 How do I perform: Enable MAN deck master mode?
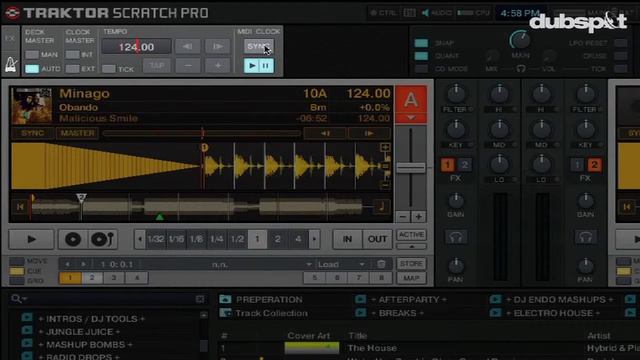click(x=32, y=54)
